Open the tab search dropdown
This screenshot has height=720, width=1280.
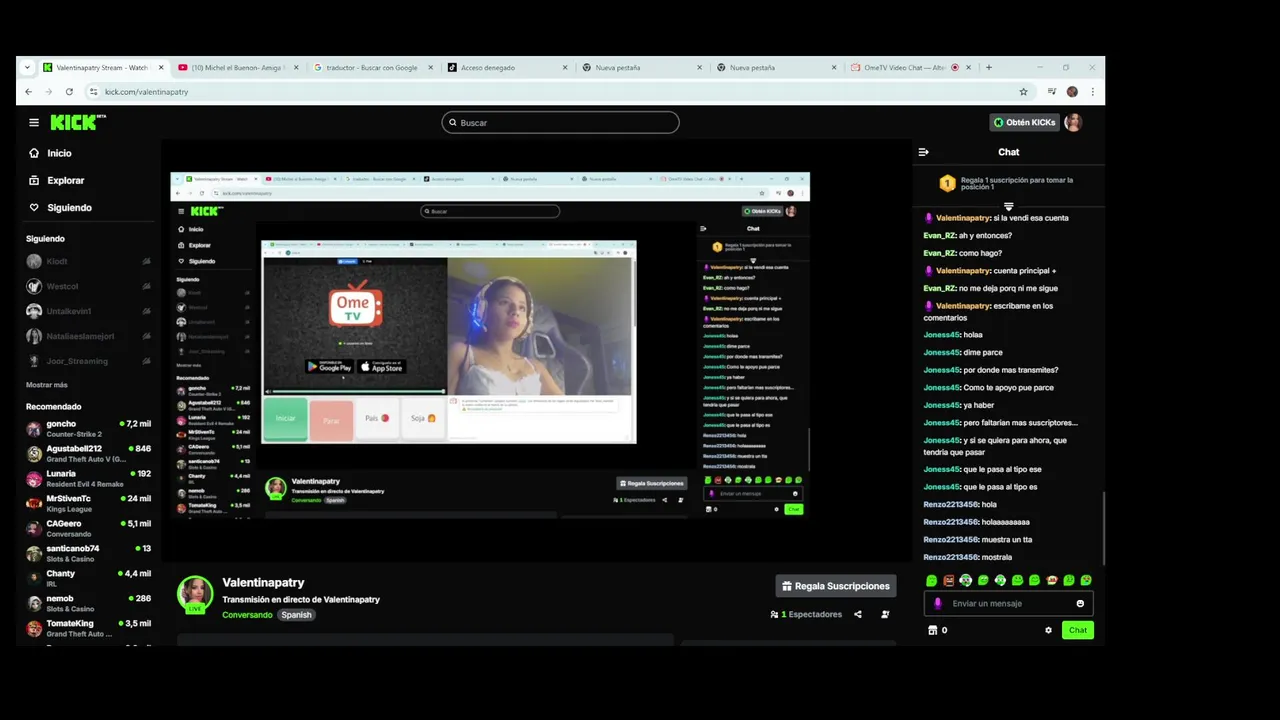(27, 68)
